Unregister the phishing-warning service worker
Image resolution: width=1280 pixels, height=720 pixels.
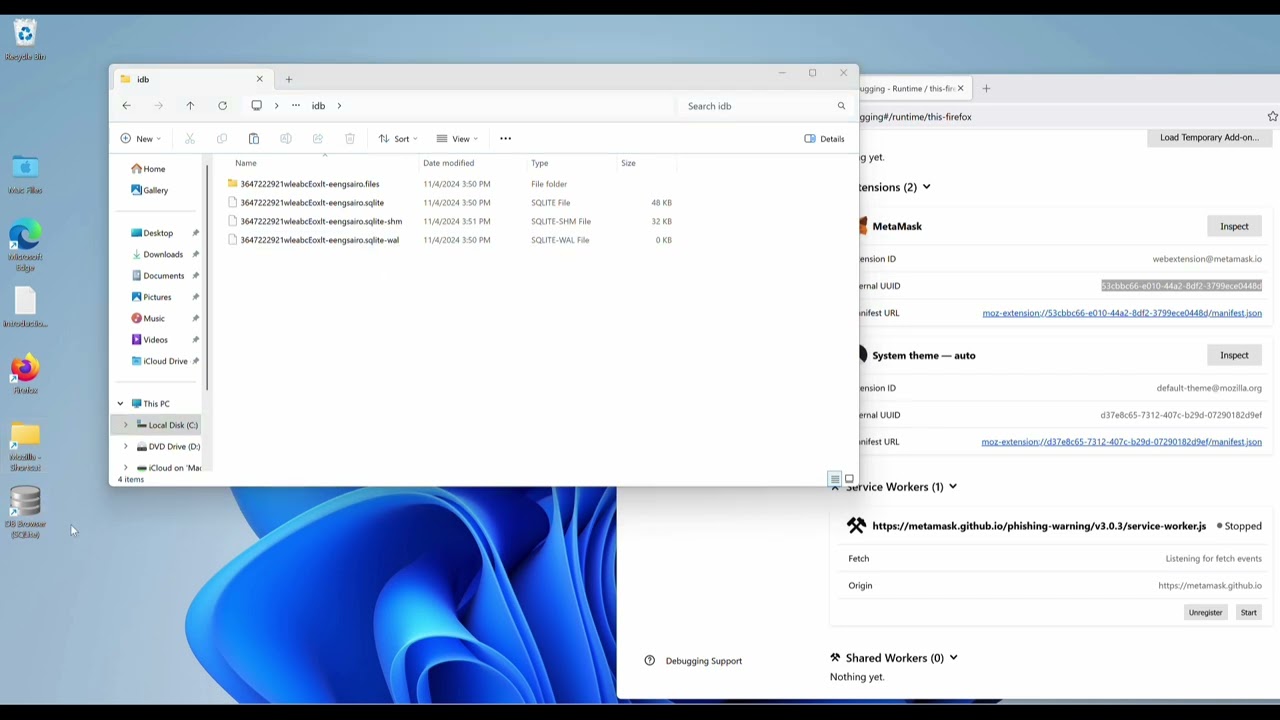(x=1205, y=612)
